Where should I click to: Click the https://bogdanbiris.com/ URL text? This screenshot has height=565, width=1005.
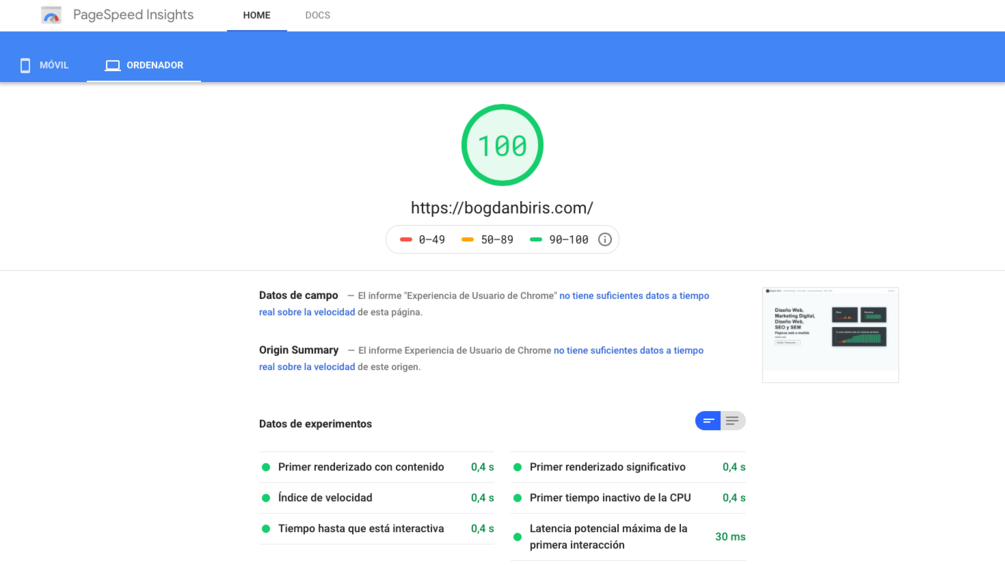click(x=502, y=208)
